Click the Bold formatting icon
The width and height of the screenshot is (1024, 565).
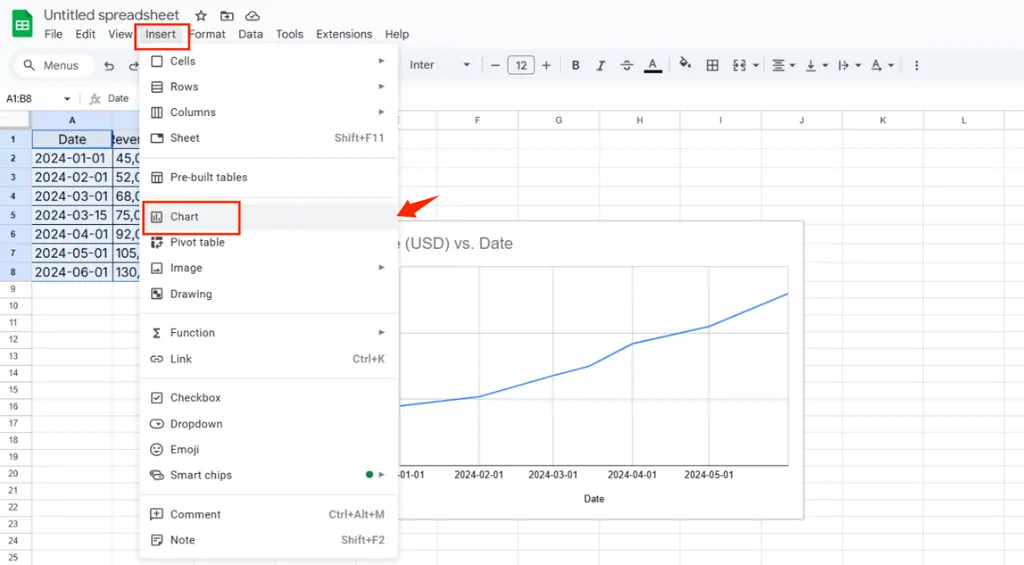[x=575, y=65]
